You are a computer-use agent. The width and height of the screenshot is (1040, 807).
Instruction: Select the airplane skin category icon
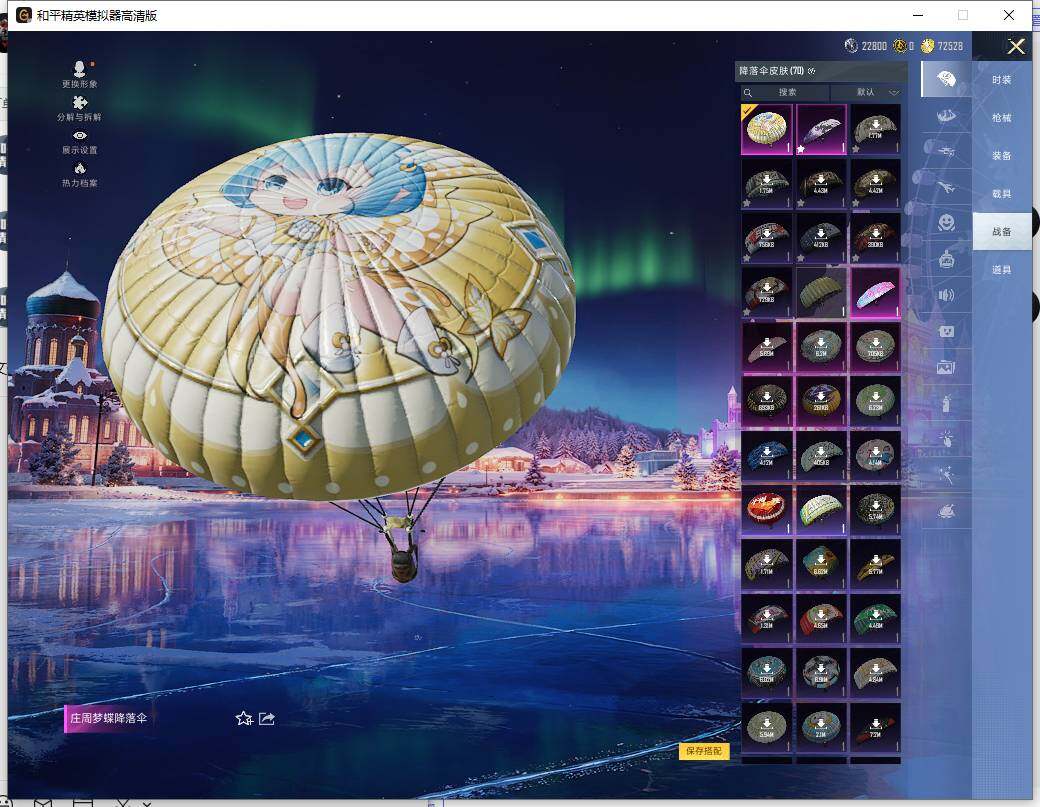946,188
